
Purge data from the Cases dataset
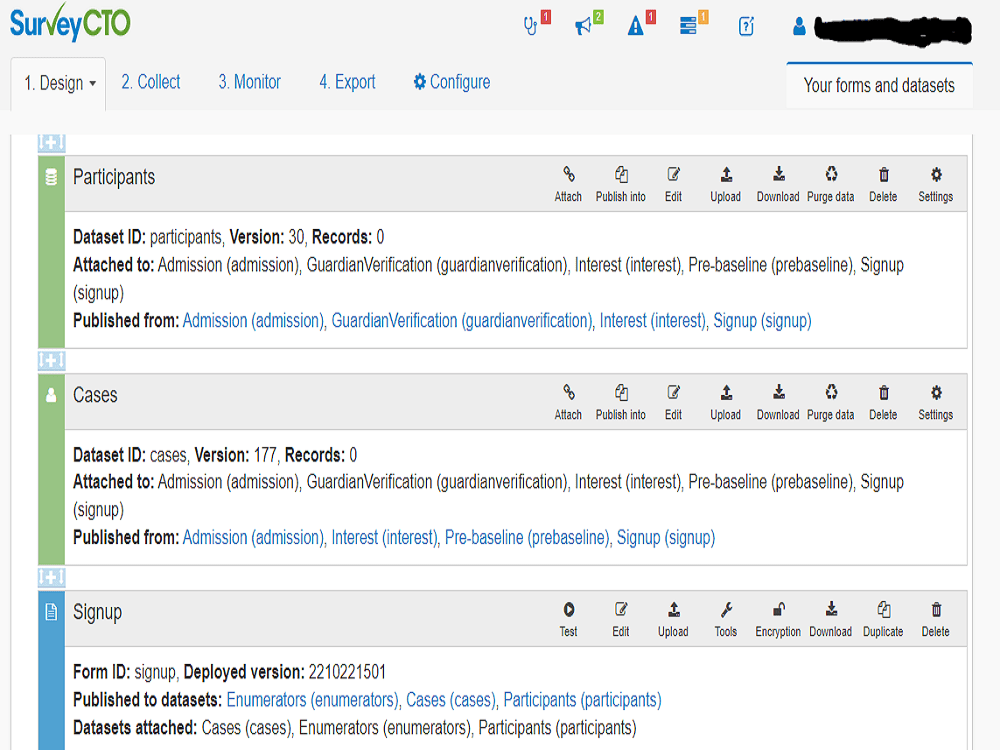pos(830,401)
